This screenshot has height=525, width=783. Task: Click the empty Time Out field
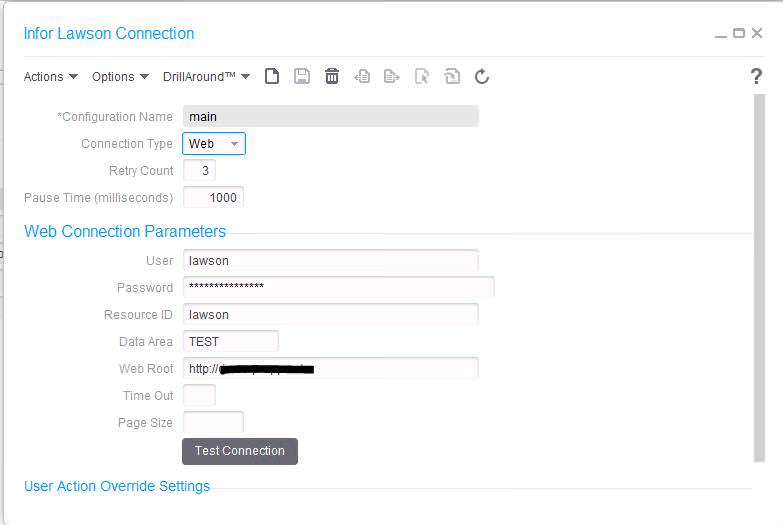pos(199,396)
